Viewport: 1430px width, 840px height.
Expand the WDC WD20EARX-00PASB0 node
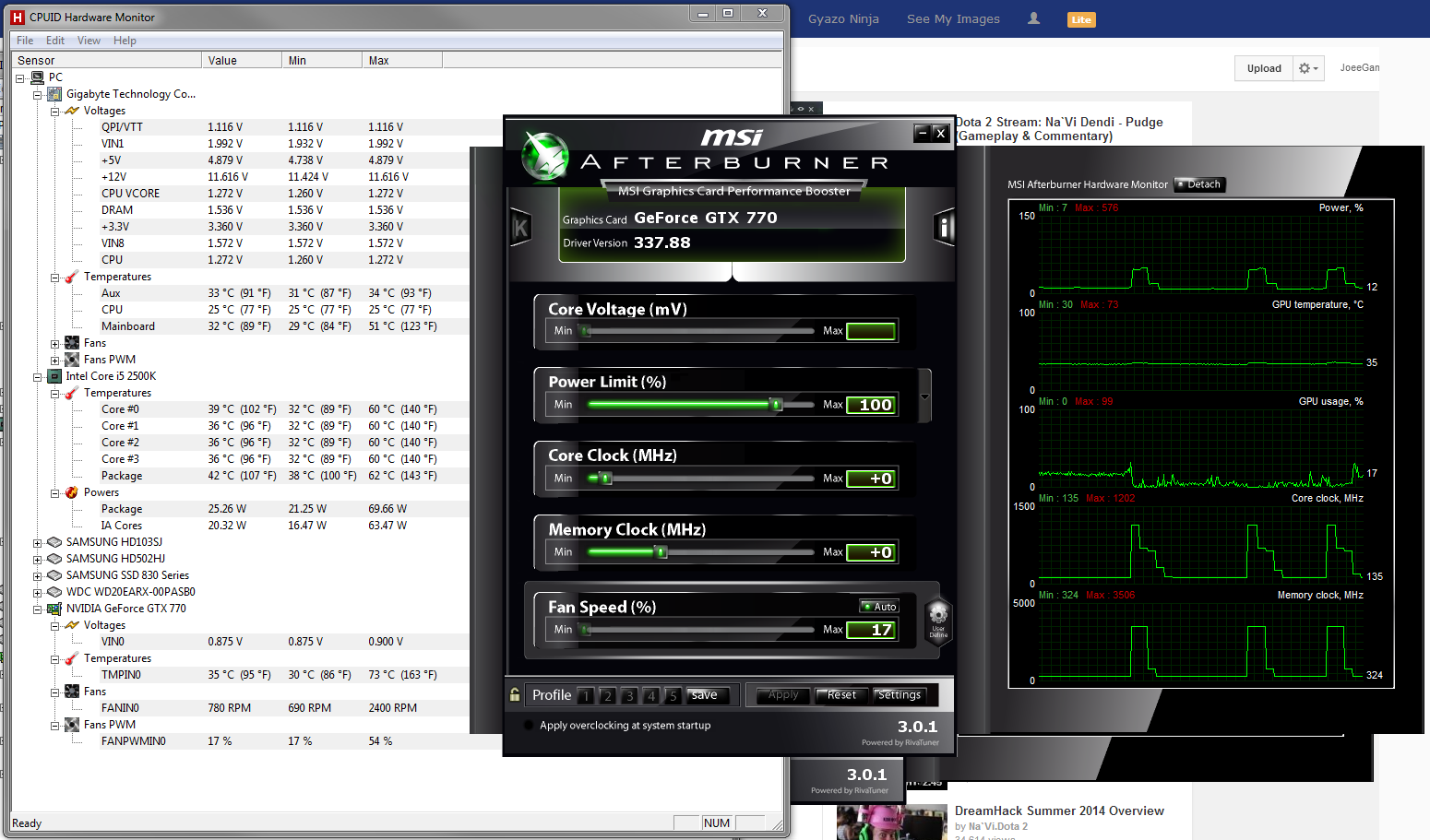37,592
